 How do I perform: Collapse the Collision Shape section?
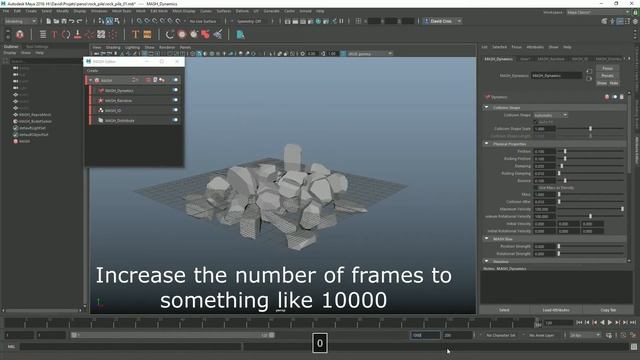coord(486,107)
